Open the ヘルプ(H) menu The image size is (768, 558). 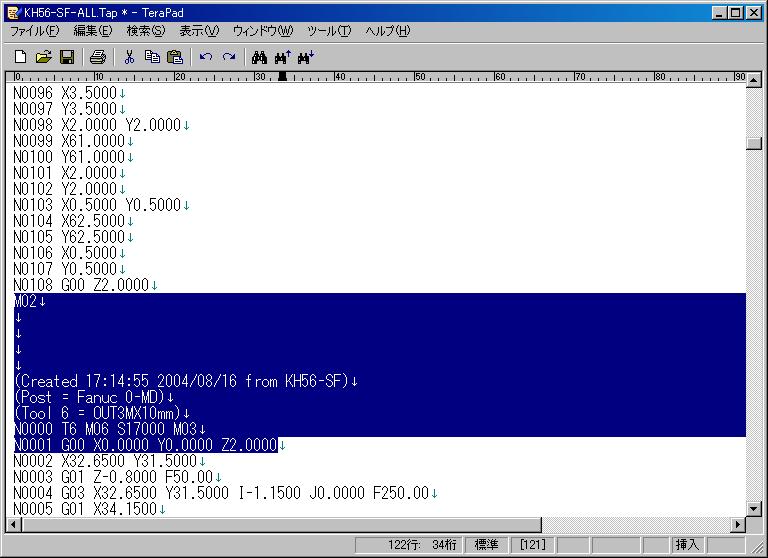tap(387, 31)
